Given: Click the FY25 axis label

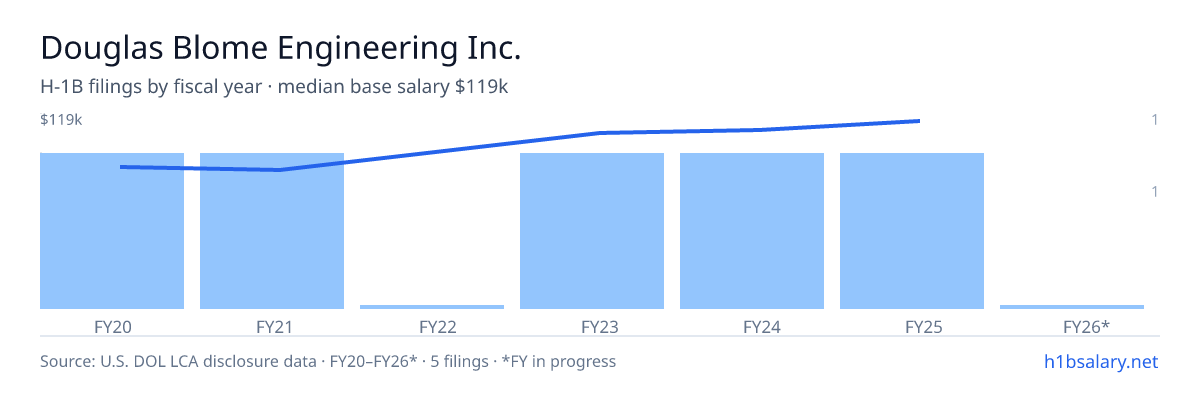Looking at the screenshot, I should pos(912,326).
